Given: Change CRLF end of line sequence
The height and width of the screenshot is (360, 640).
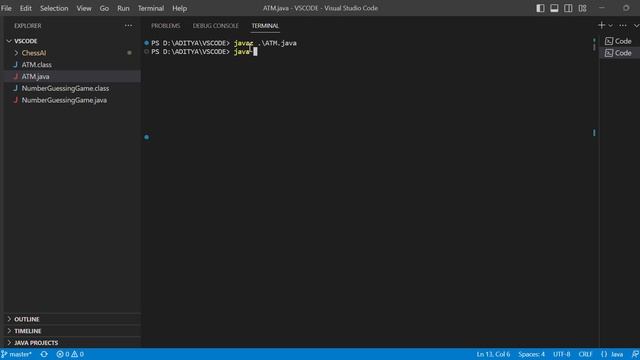Looking at the screenshot, I should point(585,354).
